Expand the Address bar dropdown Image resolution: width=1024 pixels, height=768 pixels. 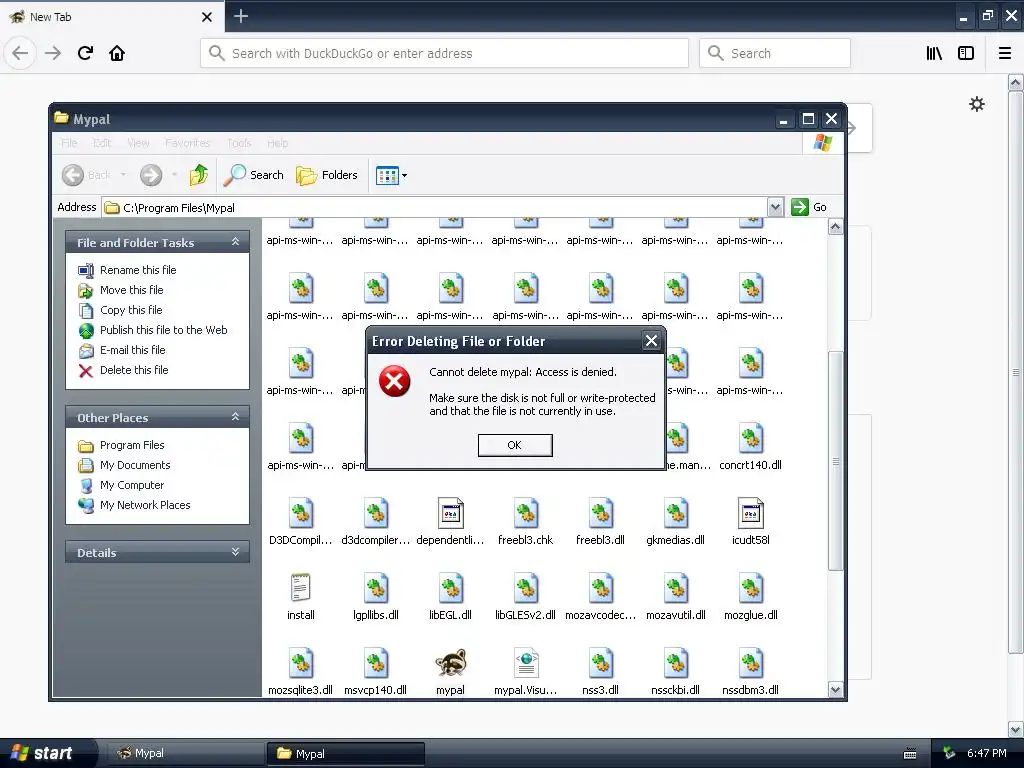(x=775, y=208)
